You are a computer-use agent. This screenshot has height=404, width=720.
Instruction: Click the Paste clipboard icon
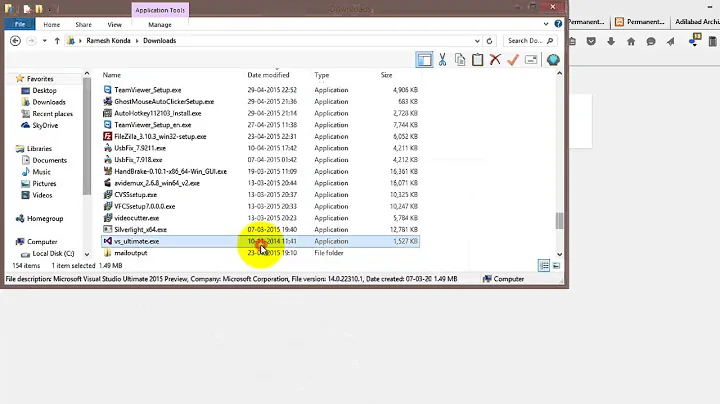point(477,60)
